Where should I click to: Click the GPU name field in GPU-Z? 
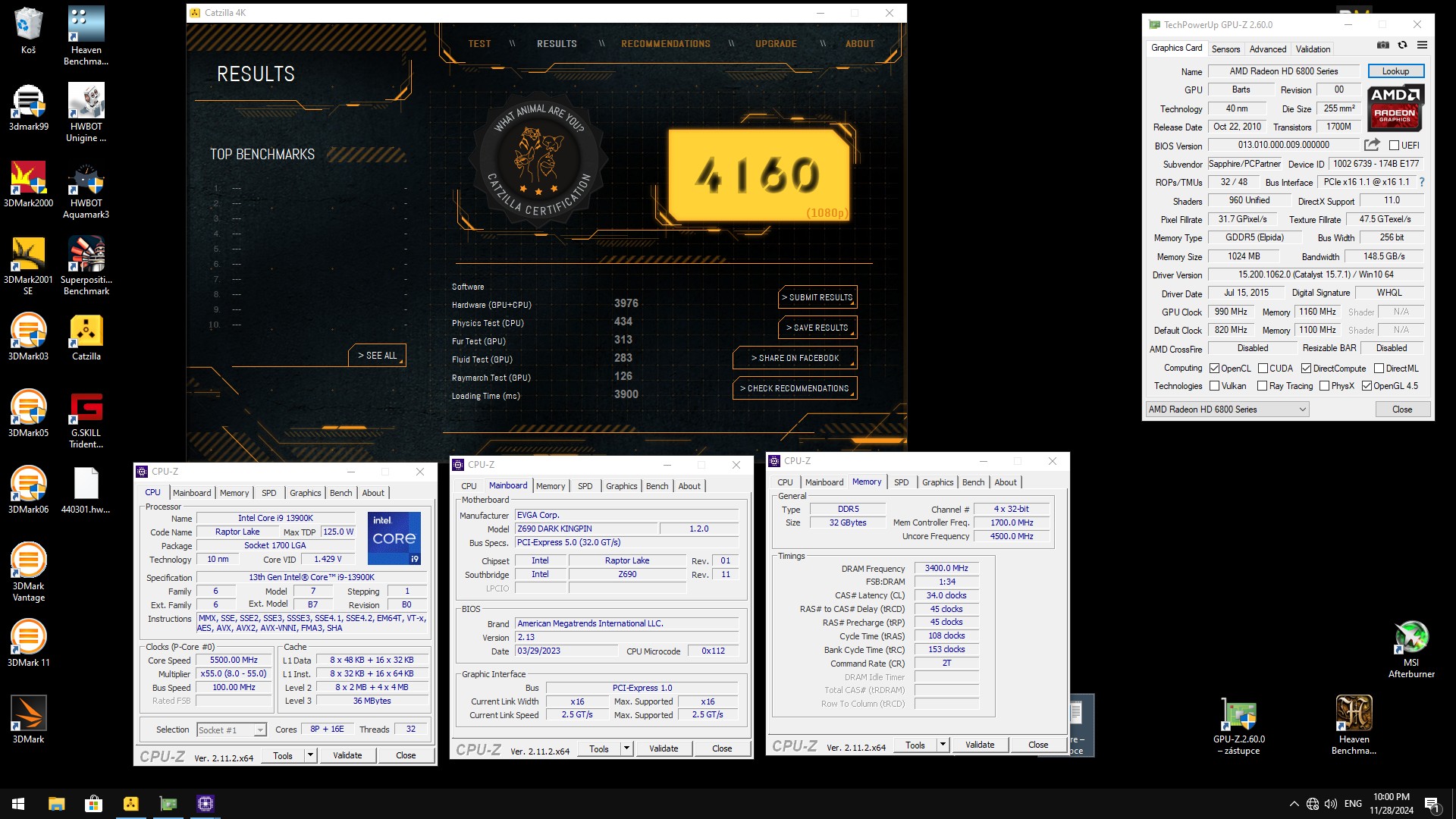pos(1284,71)
